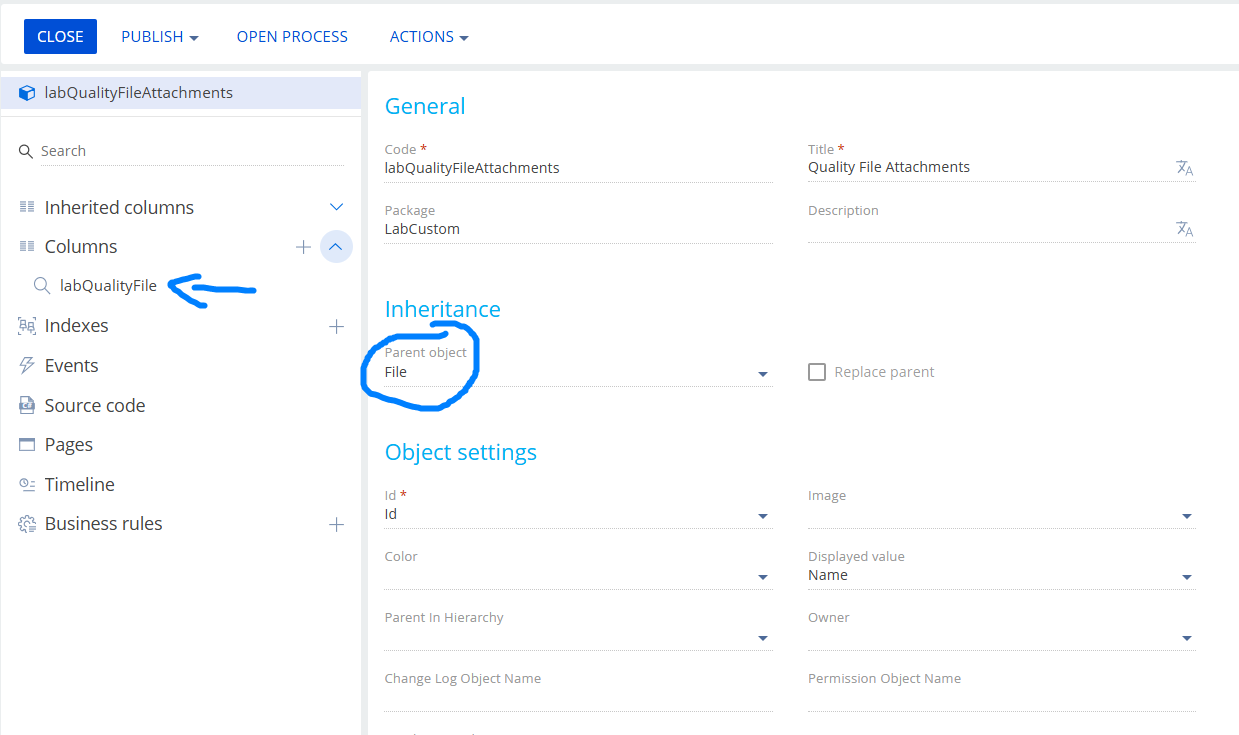
Task: Open the PUBLISH dropdown menu
Action: [160, 36]
